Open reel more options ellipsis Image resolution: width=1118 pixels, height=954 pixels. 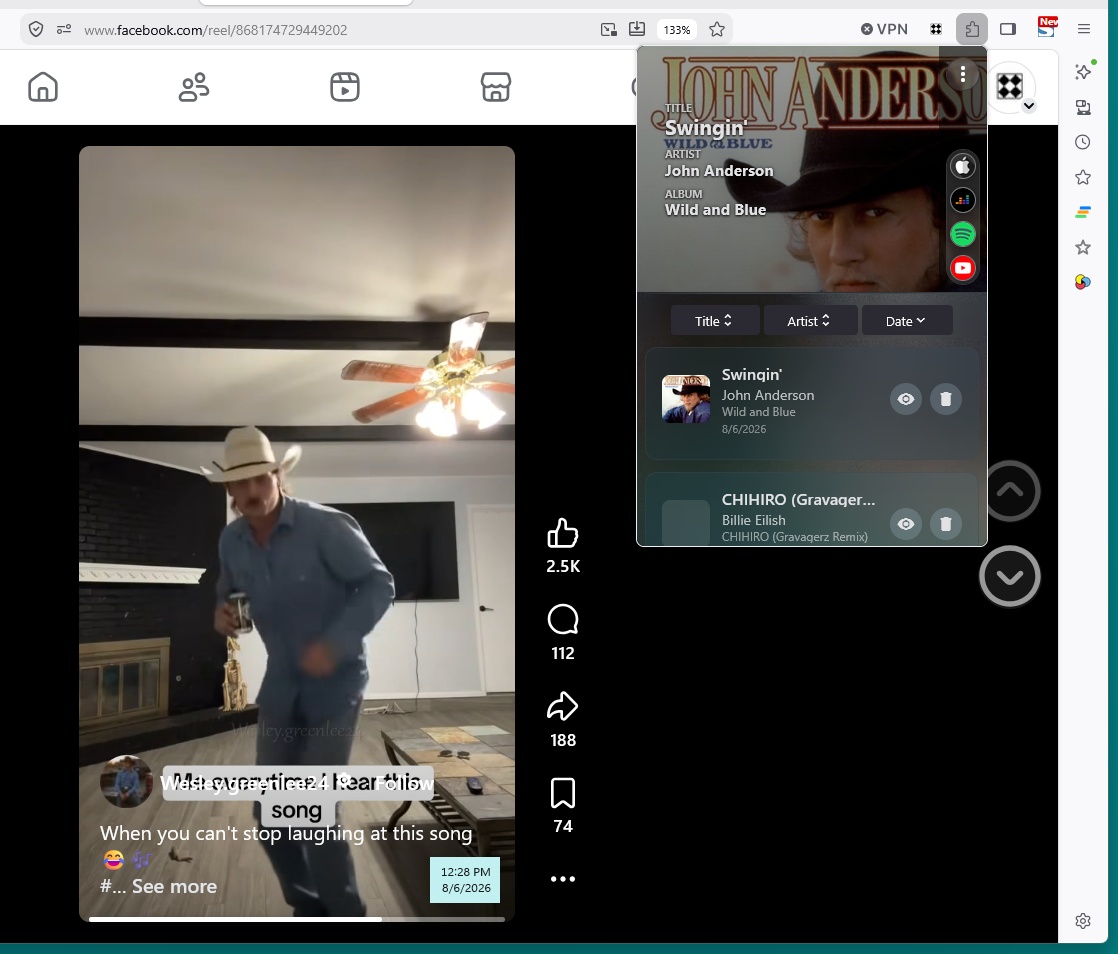pos(563,878)
